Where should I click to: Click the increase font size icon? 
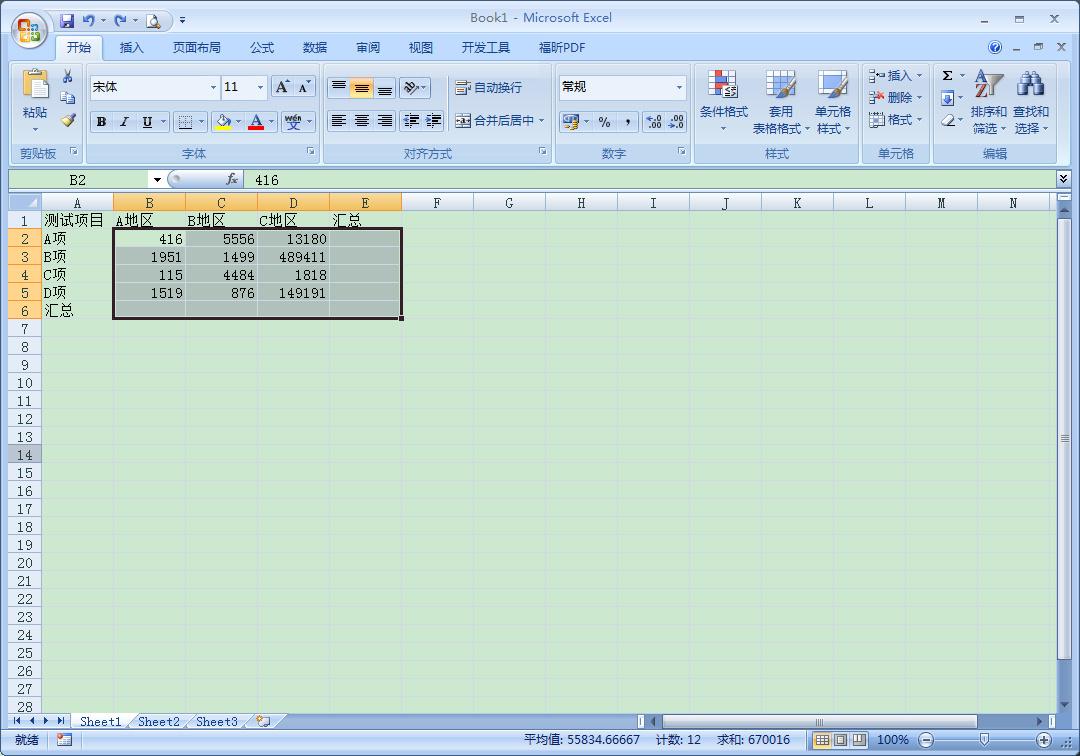(x=283, y=87)
